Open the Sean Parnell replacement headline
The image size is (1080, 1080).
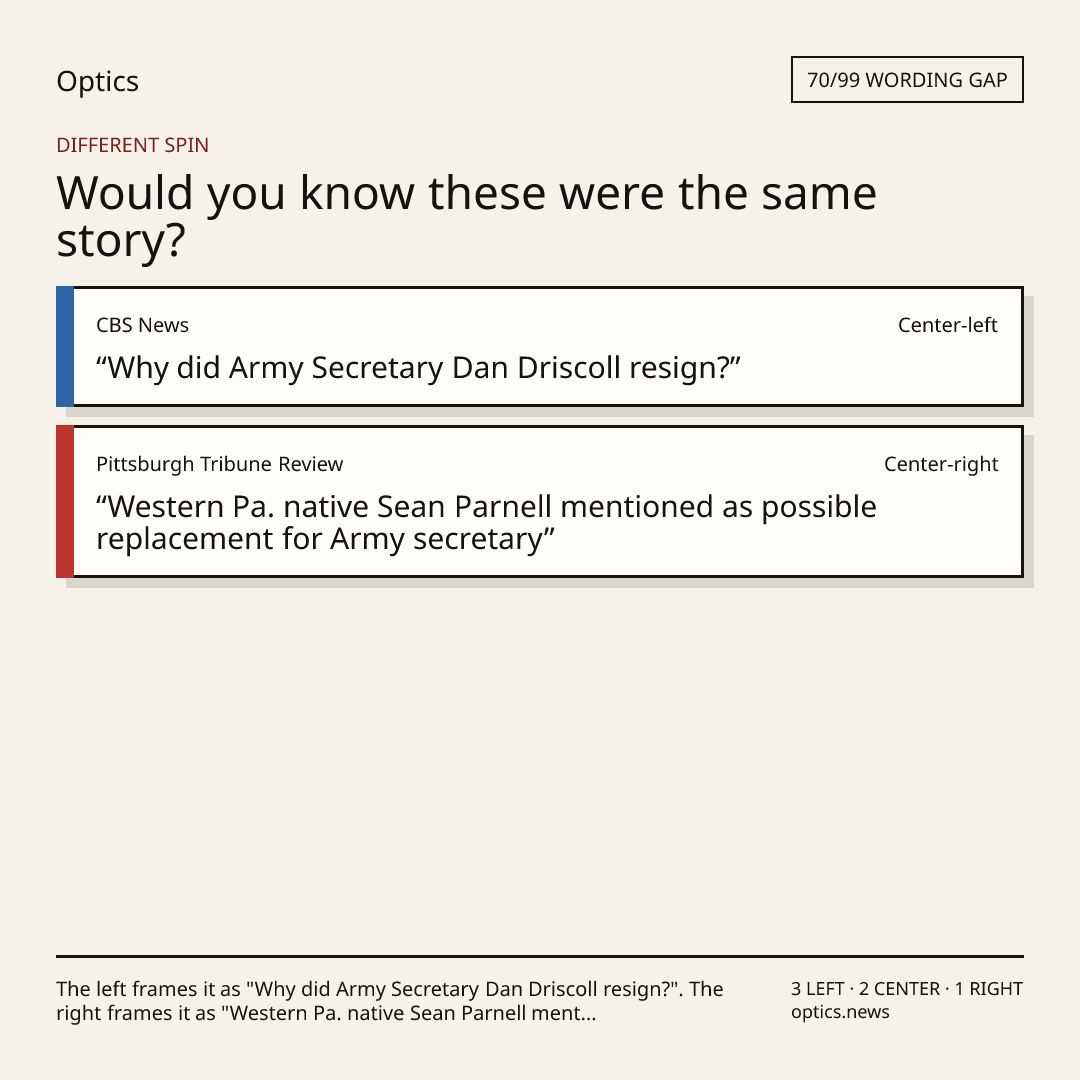click(x=486, y=523)
